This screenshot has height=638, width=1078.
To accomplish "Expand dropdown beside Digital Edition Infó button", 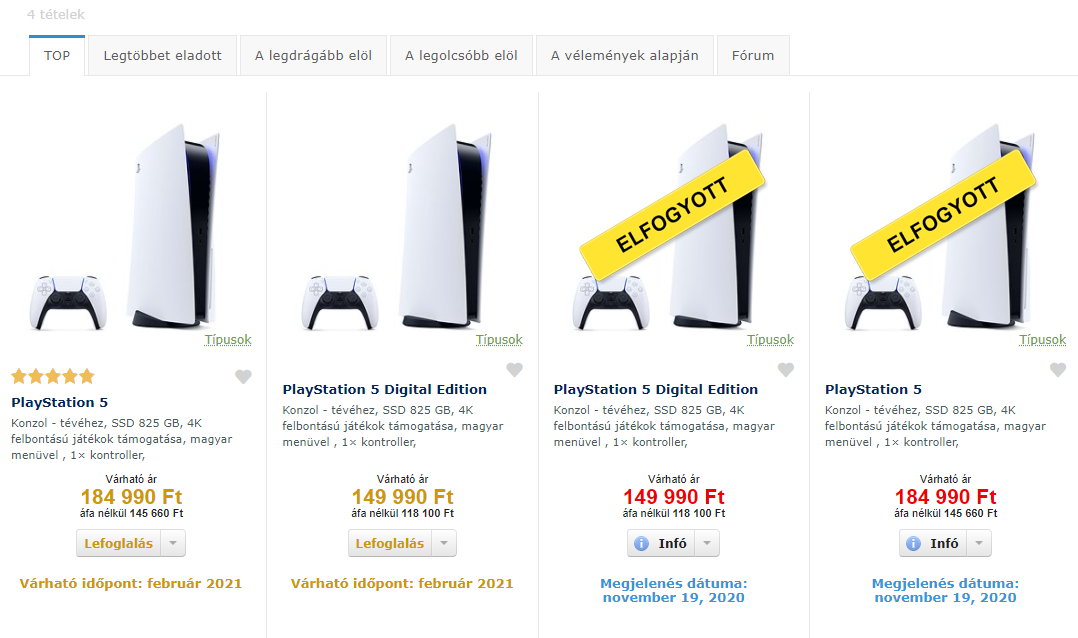I will (x=708, y=544).
